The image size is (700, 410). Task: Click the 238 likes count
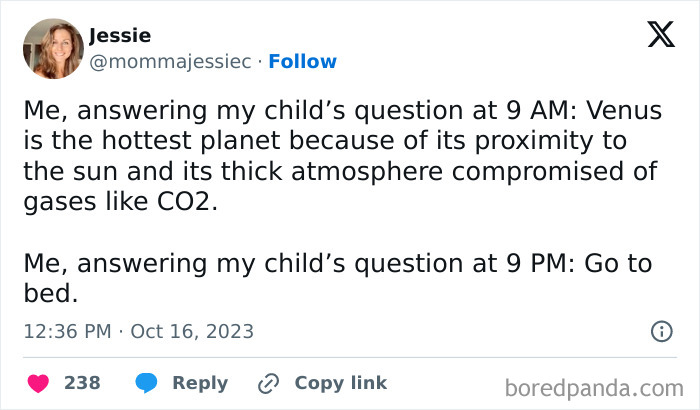pos(81,383)
